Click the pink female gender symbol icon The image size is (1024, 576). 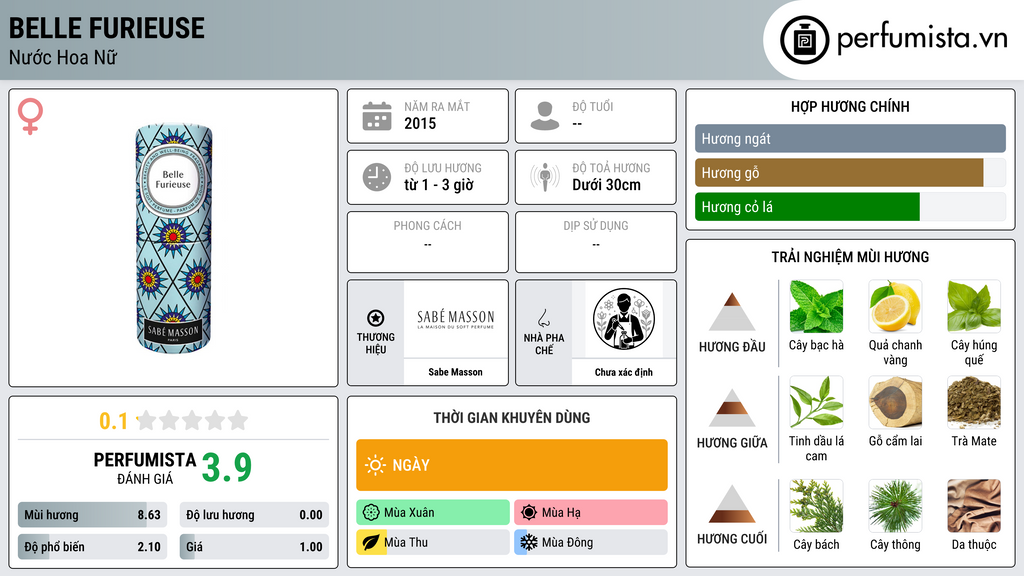pos(30,116)
